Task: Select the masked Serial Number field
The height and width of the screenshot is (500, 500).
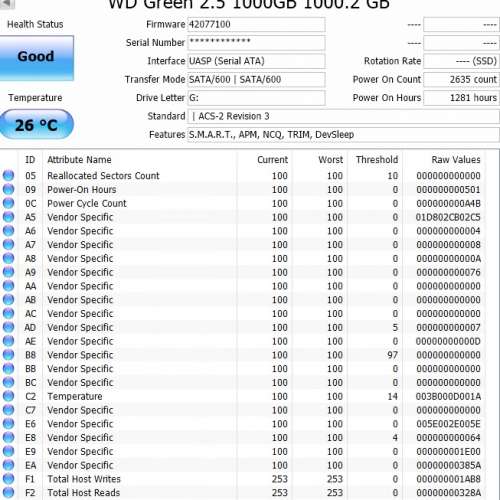Action: point(256,43)
